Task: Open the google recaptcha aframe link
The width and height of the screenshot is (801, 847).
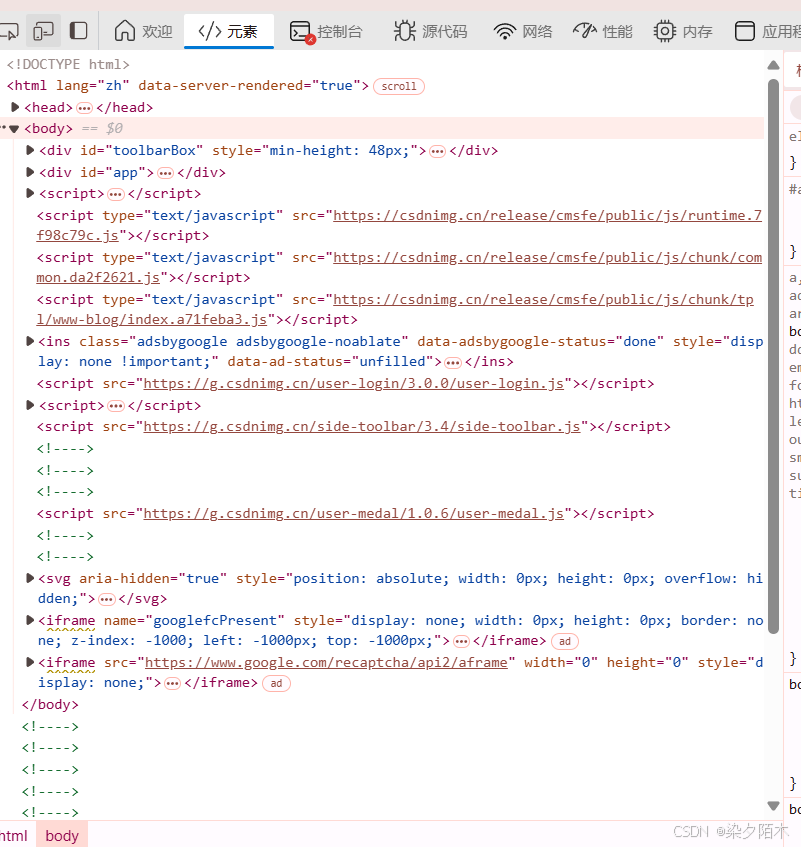Action: pos(326,663)
